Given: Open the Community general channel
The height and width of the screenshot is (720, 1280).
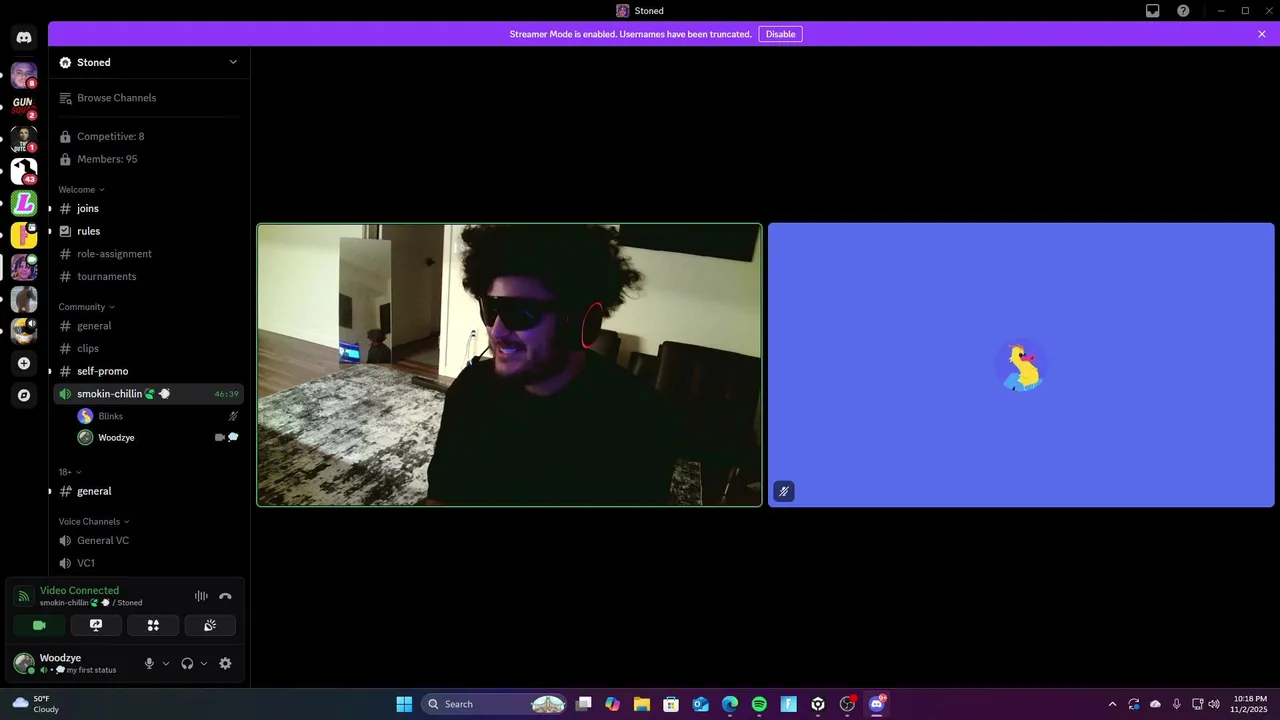Looking at the screenshot, I should point(148,326).
